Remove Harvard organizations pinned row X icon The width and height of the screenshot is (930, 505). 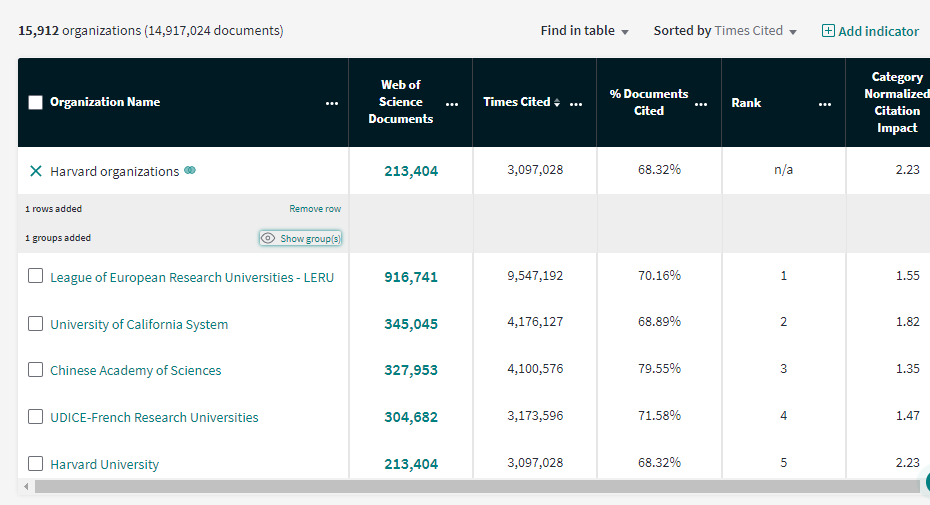click(x=36, y=171)
